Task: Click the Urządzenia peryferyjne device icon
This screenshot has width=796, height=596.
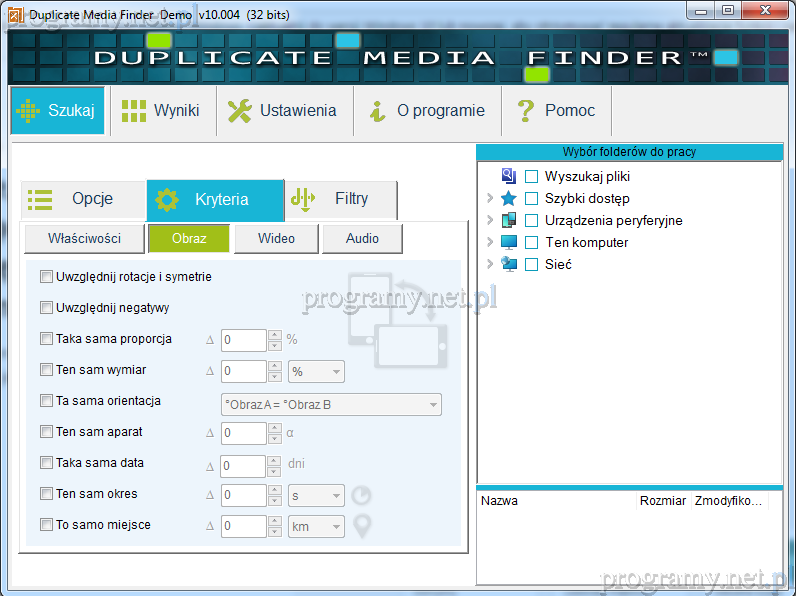Action: (x=509, y=220)
